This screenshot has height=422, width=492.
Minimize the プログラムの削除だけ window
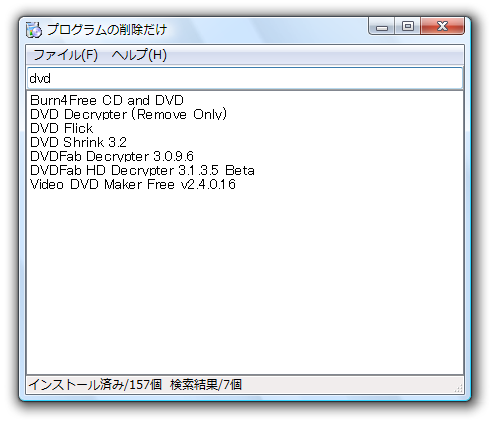coord(382,26)
